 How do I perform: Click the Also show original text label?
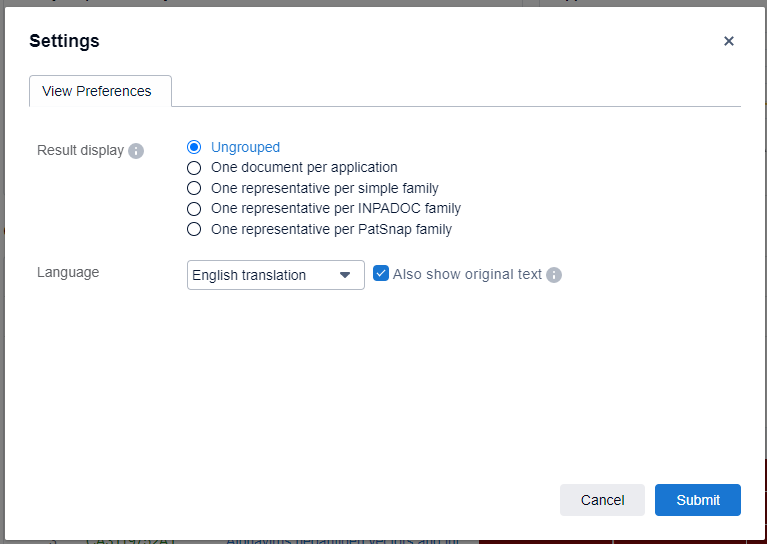coord(467,274)
